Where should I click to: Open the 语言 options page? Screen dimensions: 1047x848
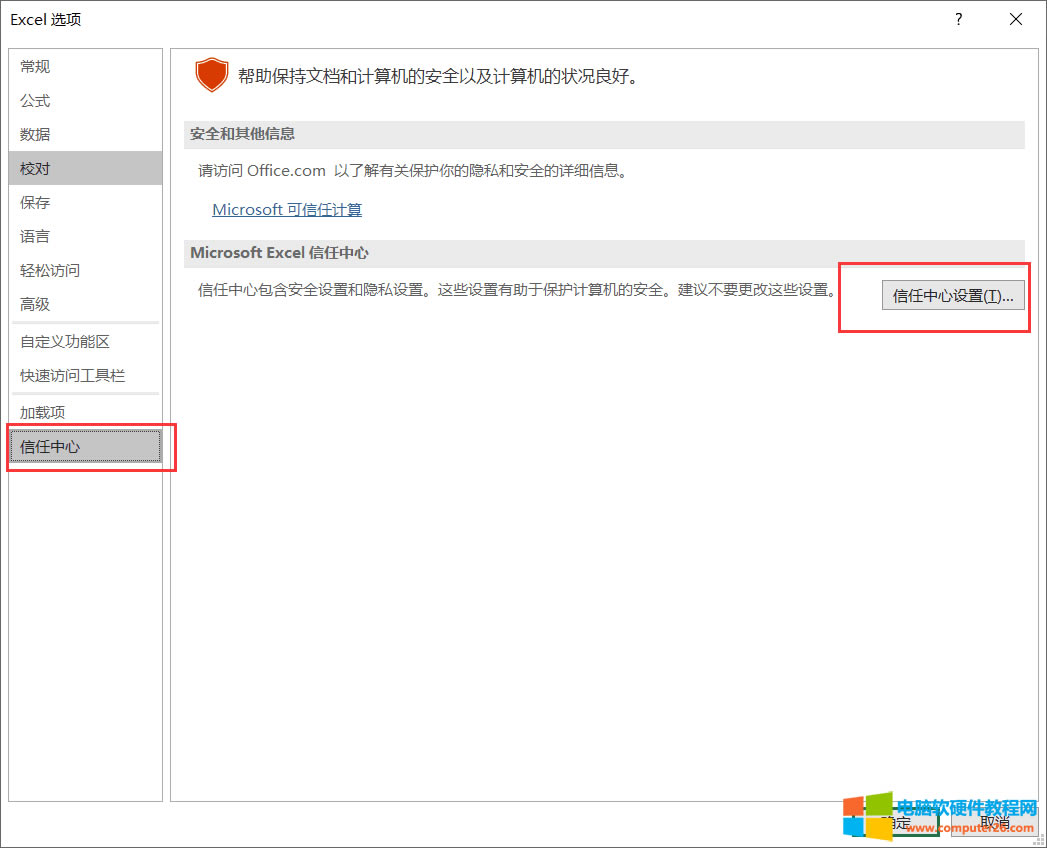(34, 236)
